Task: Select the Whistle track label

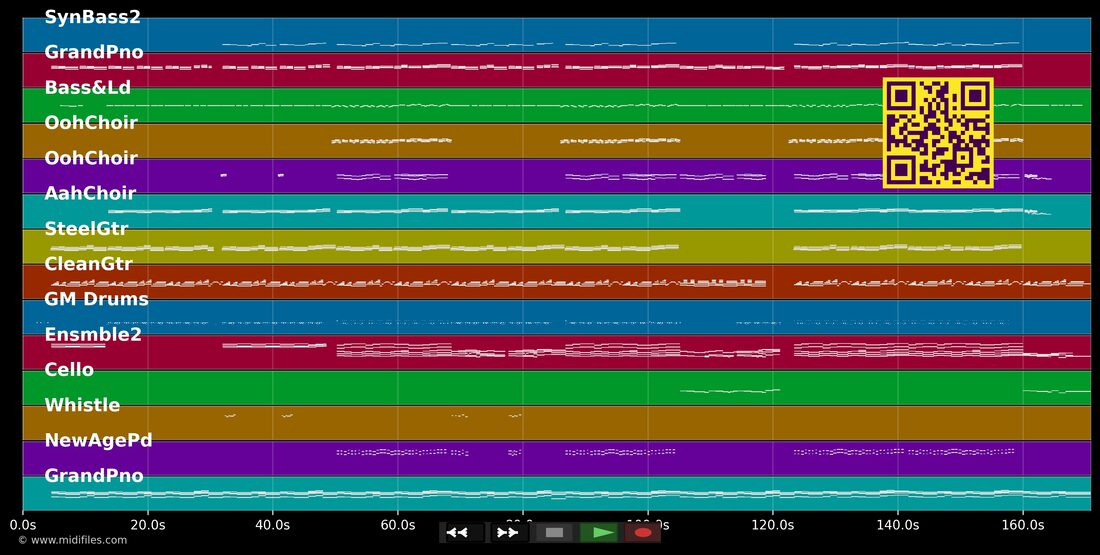Action: pos(82,405)
